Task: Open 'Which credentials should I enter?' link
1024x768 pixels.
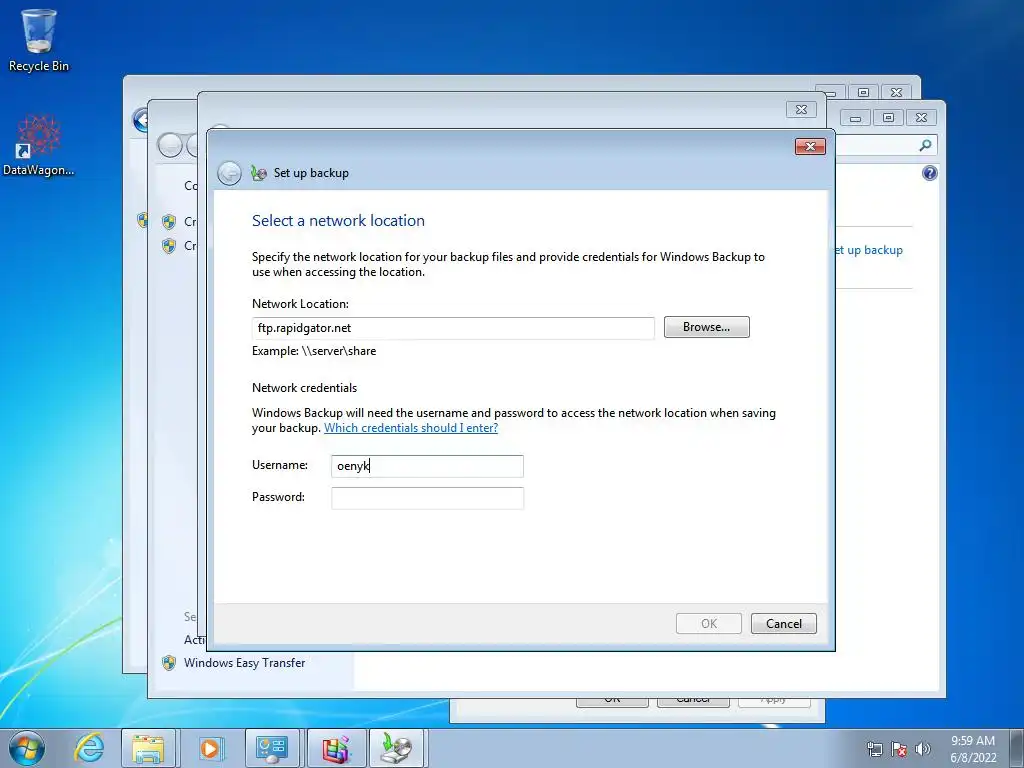Action: tap(411, 428)
